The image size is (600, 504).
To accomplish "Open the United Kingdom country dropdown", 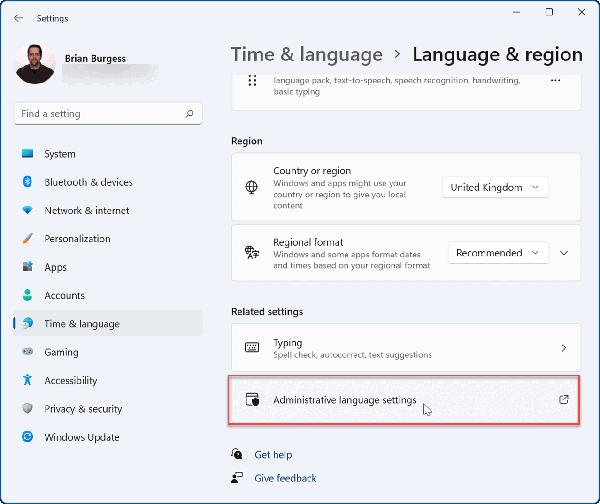I will pyautogui.click(x=495, y=187).
